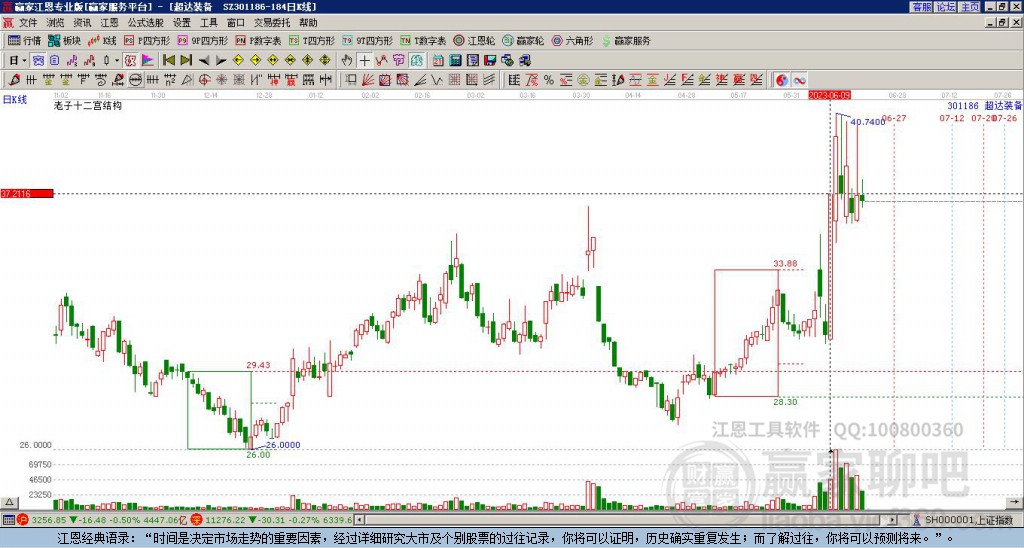Click the 主页 homepage button
Image resolution: width=1024 pixels, height=548 pixels.
tap(969, 7)
